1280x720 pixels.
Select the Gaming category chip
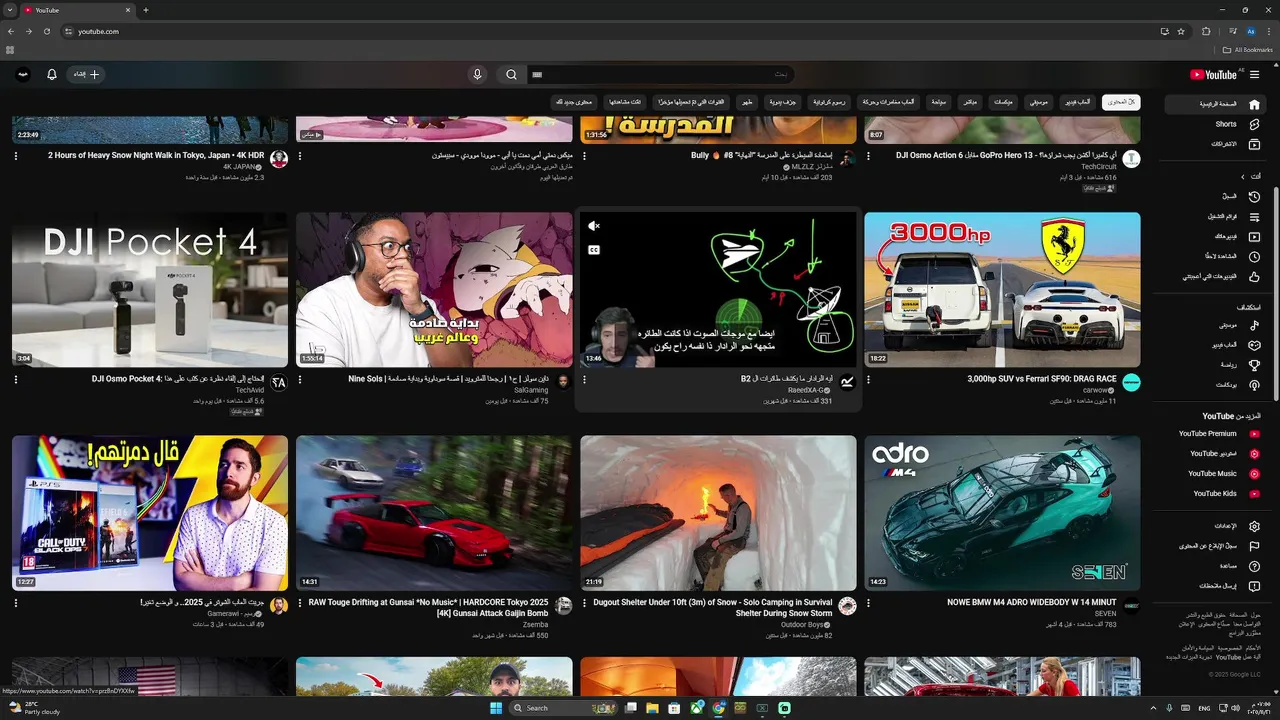pos(1077,102)
